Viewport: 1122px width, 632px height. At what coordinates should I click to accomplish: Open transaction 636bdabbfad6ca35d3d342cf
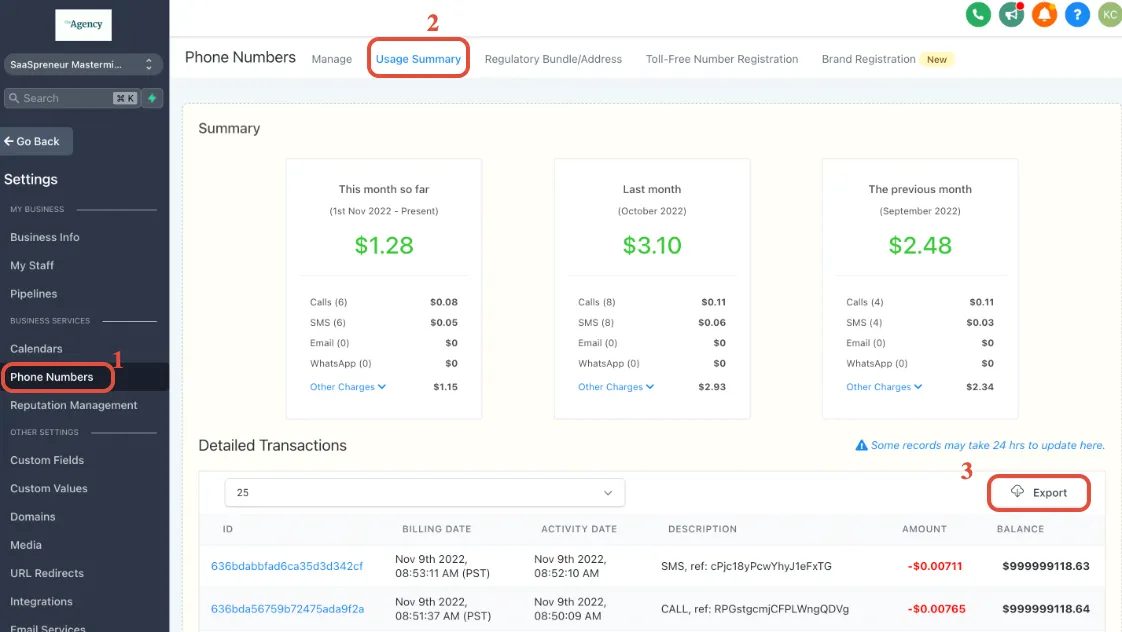click(x=287, y=566)
